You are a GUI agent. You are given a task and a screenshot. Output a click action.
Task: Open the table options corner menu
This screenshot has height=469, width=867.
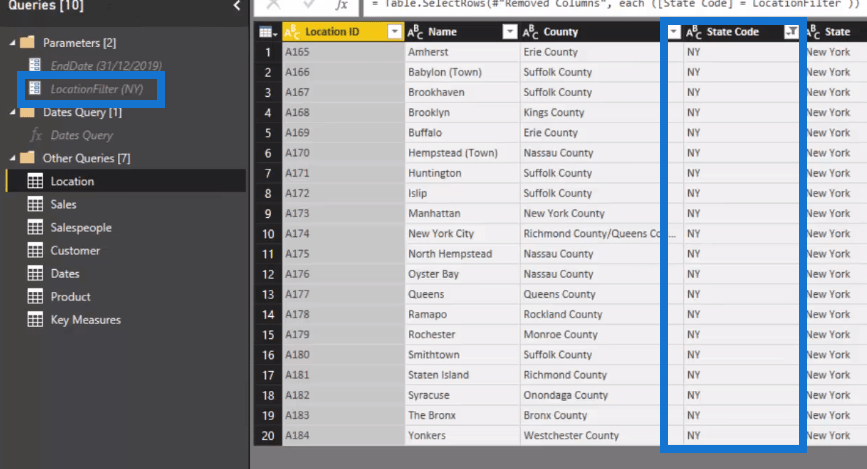(x=268, y=32)
